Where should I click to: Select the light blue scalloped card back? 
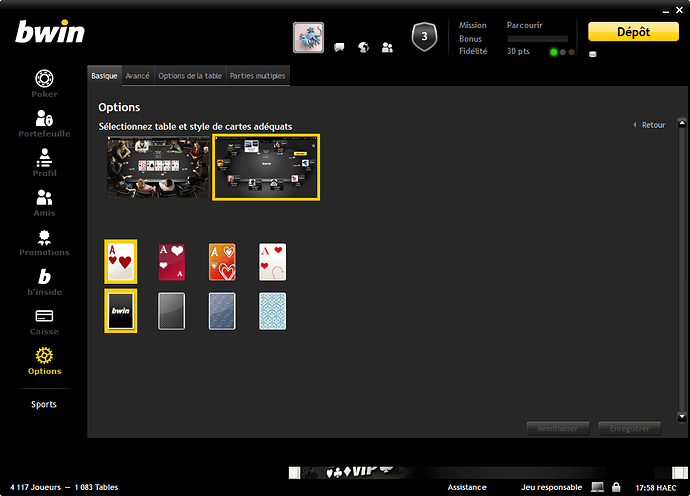tap(272, 311)
